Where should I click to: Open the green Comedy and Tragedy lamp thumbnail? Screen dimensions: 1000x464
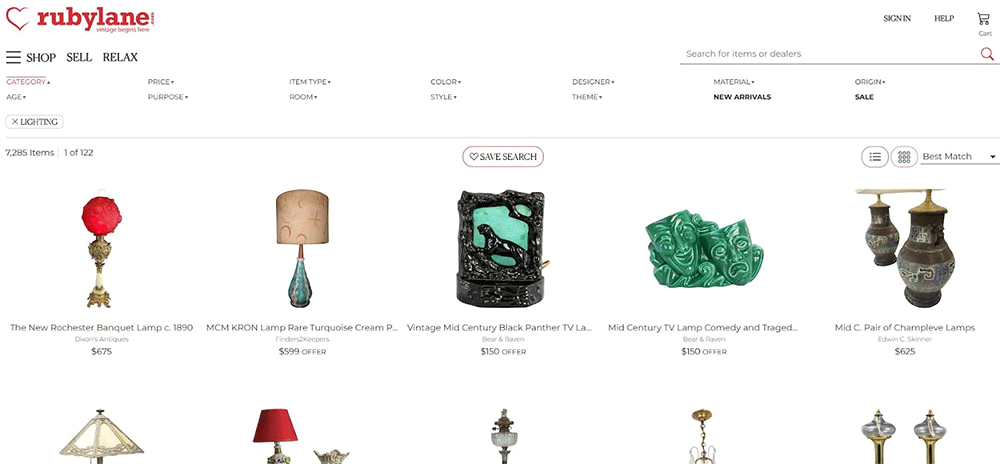tap(702, 250)
